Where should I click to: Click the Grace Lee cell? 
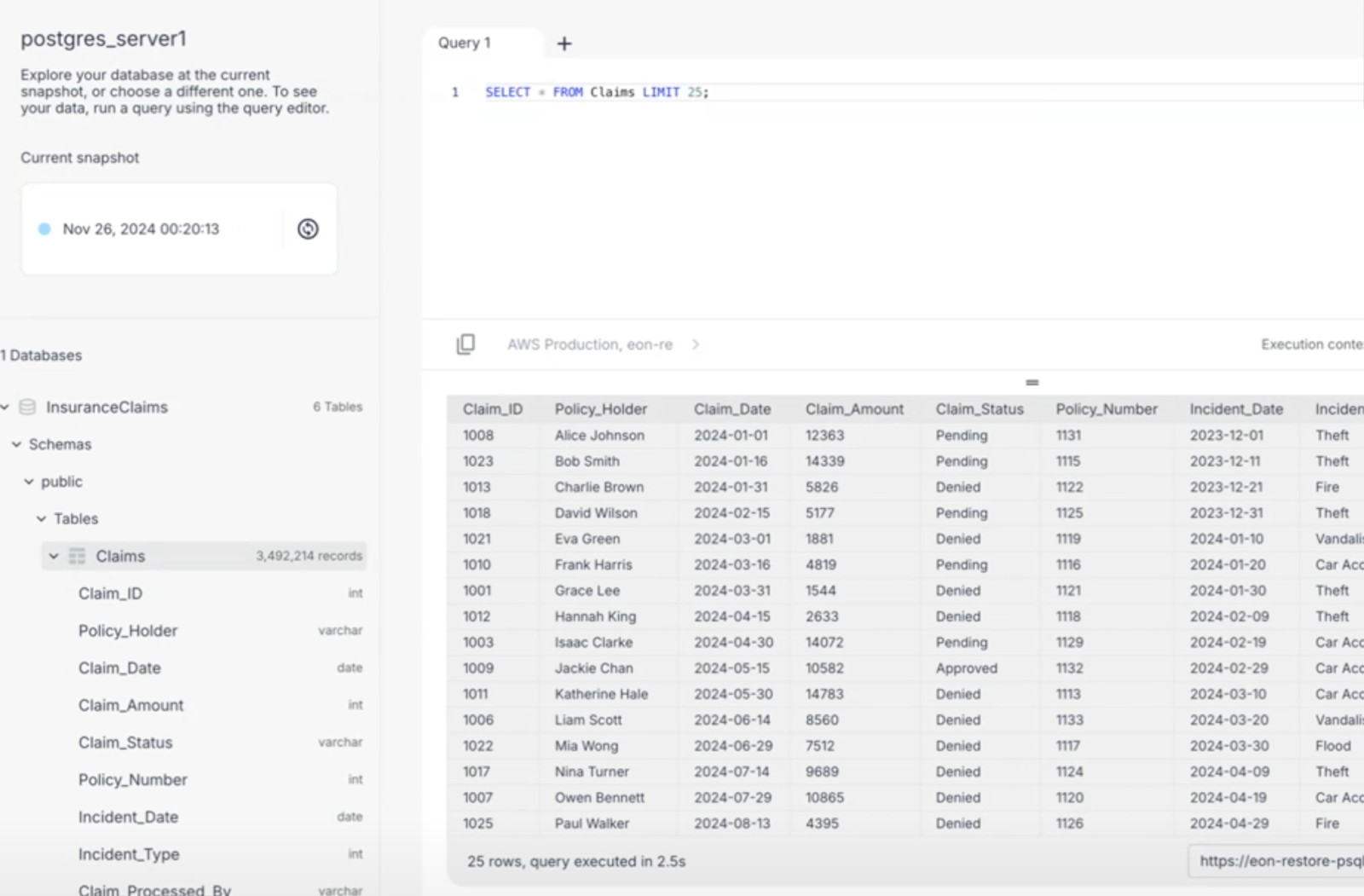(x=587, y=591)
